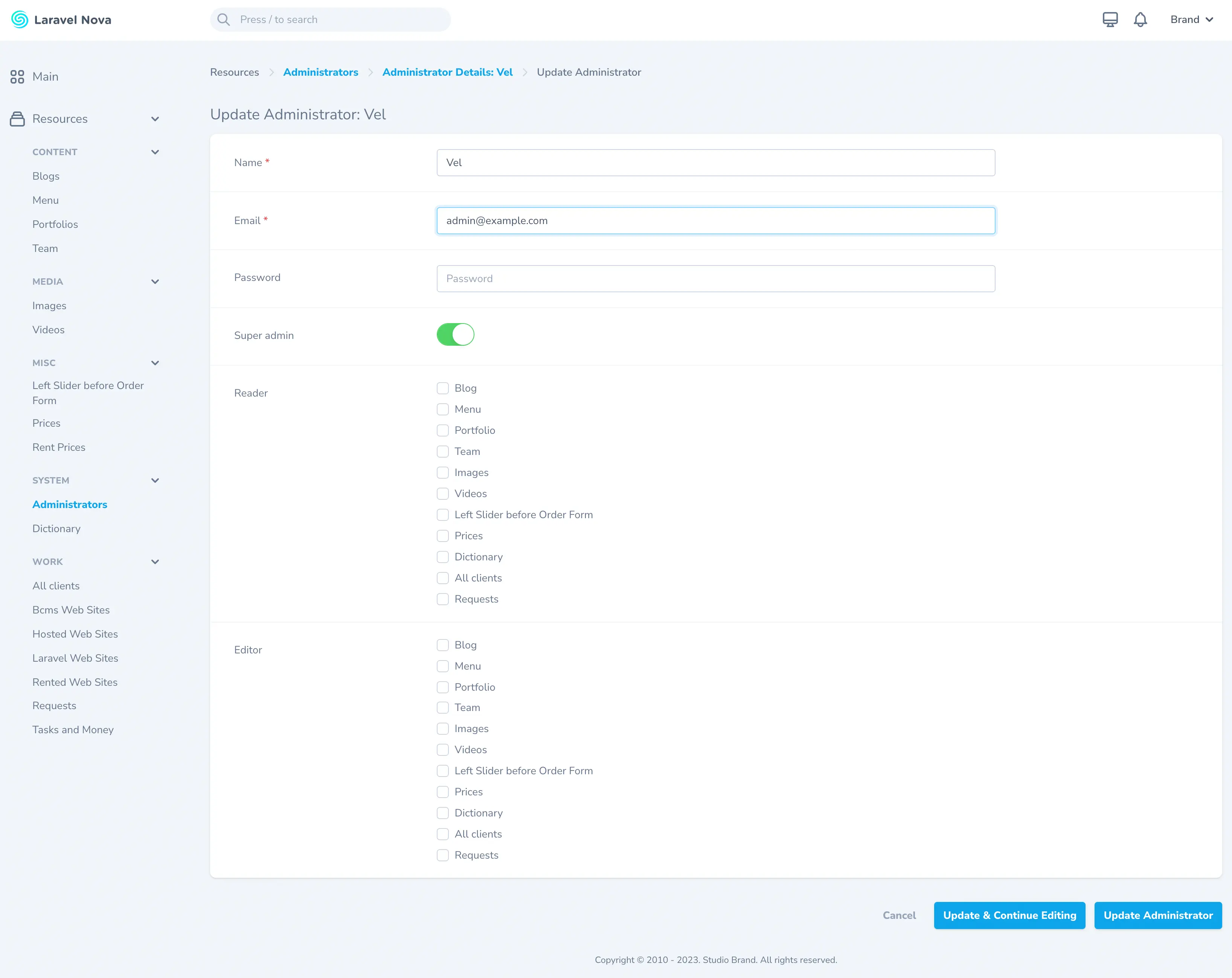Click the Cancel link

click(x=899, y=915)
